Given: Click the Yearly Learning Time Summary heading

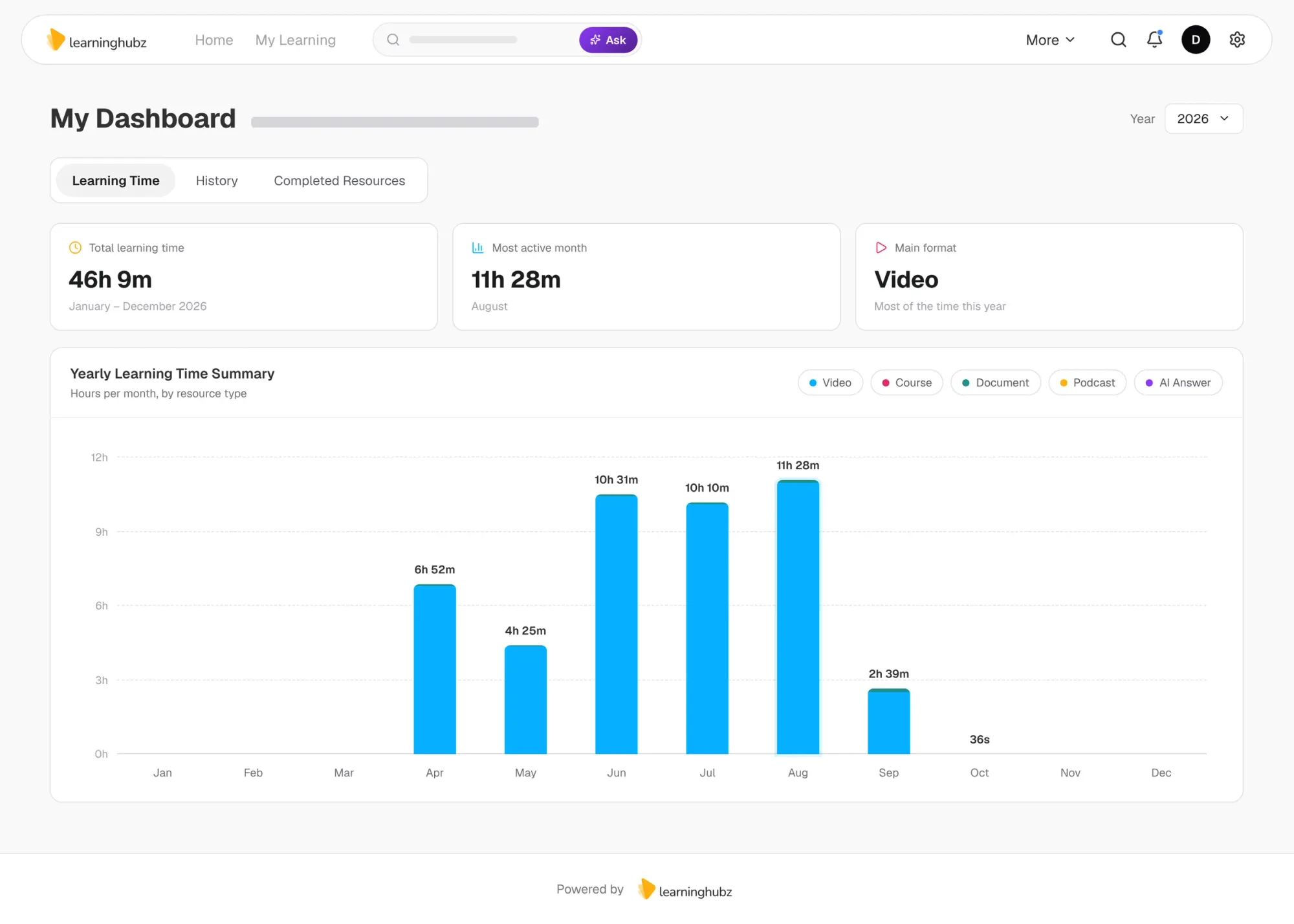Looking at the screenshot, I should [172, 373].
